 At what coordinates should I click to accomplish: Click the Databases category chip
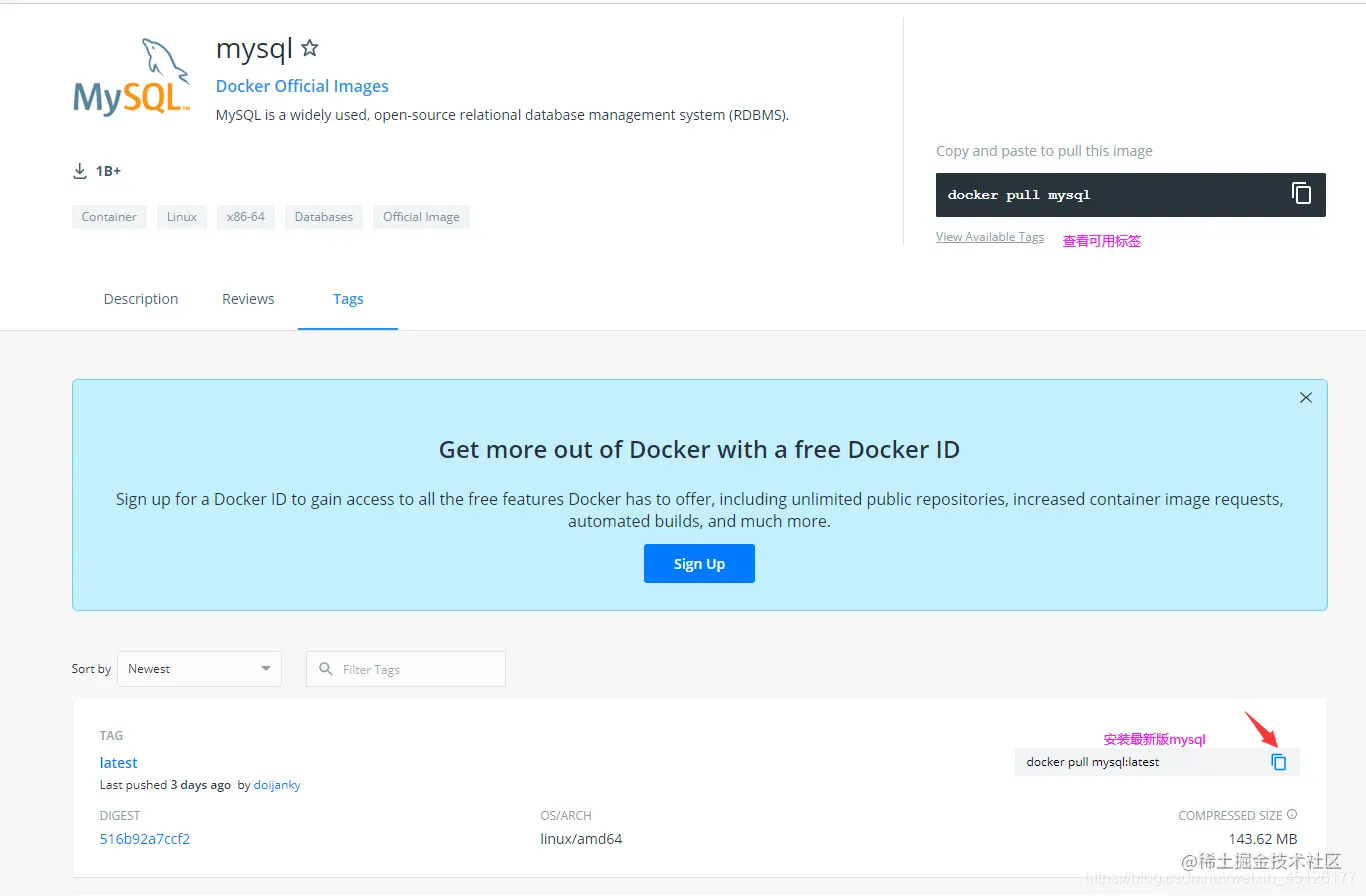(324, 217)
